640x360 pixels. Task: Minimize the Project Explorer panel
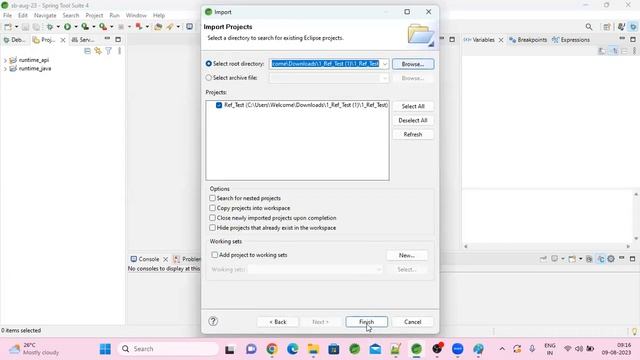coord(107,39)
